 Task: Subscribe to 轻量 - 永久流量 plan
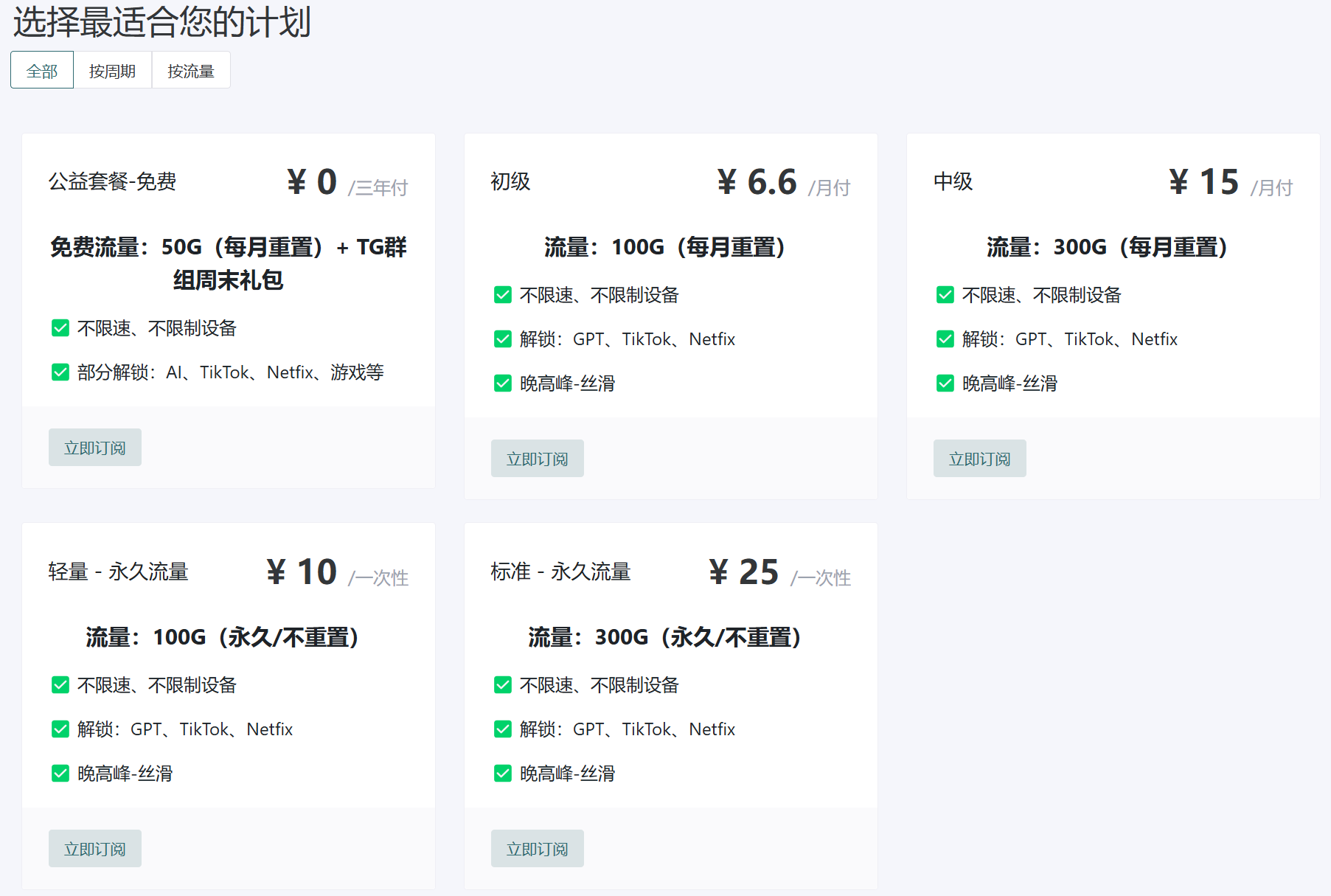[95, 849]
